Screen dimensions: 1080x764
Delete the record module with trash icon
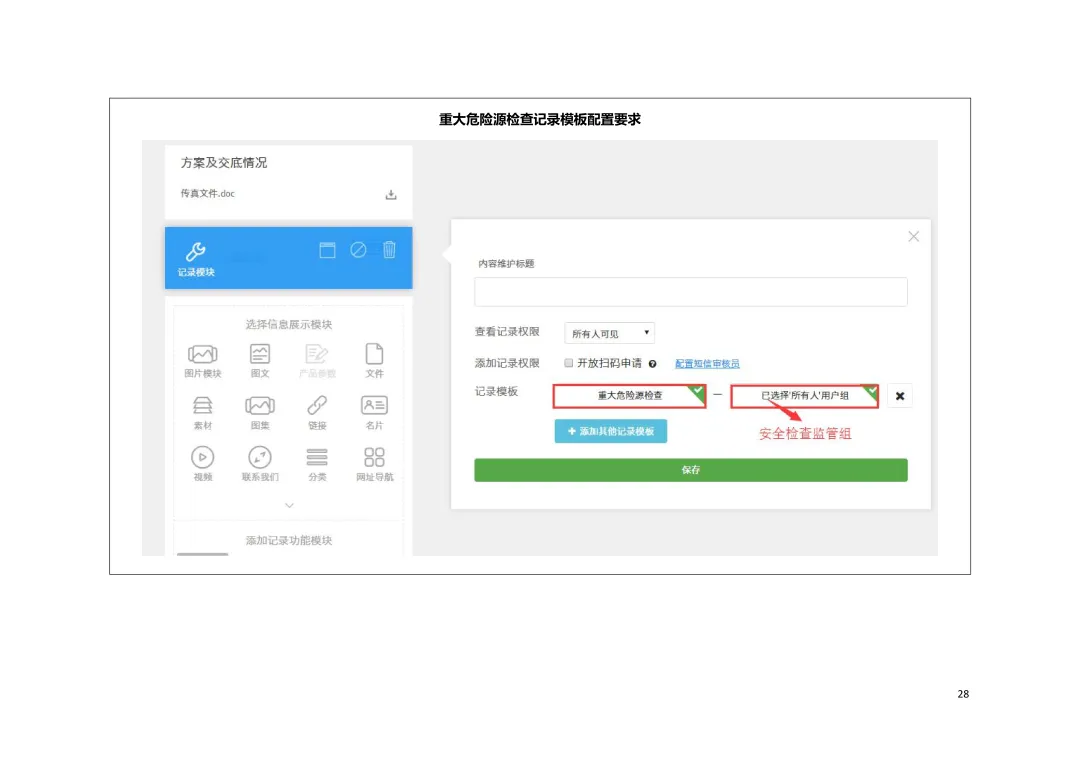(389, 249)
